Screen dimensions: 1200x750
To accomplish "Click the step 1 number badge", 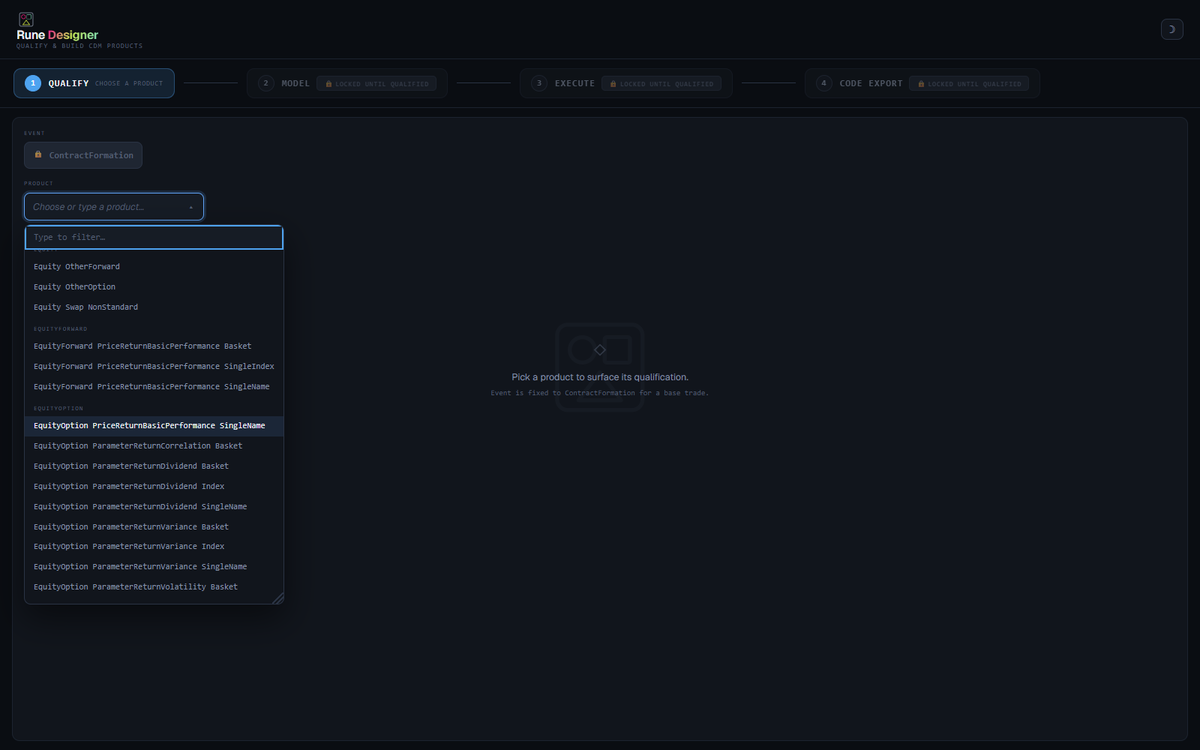I will [x=33, y=83].
